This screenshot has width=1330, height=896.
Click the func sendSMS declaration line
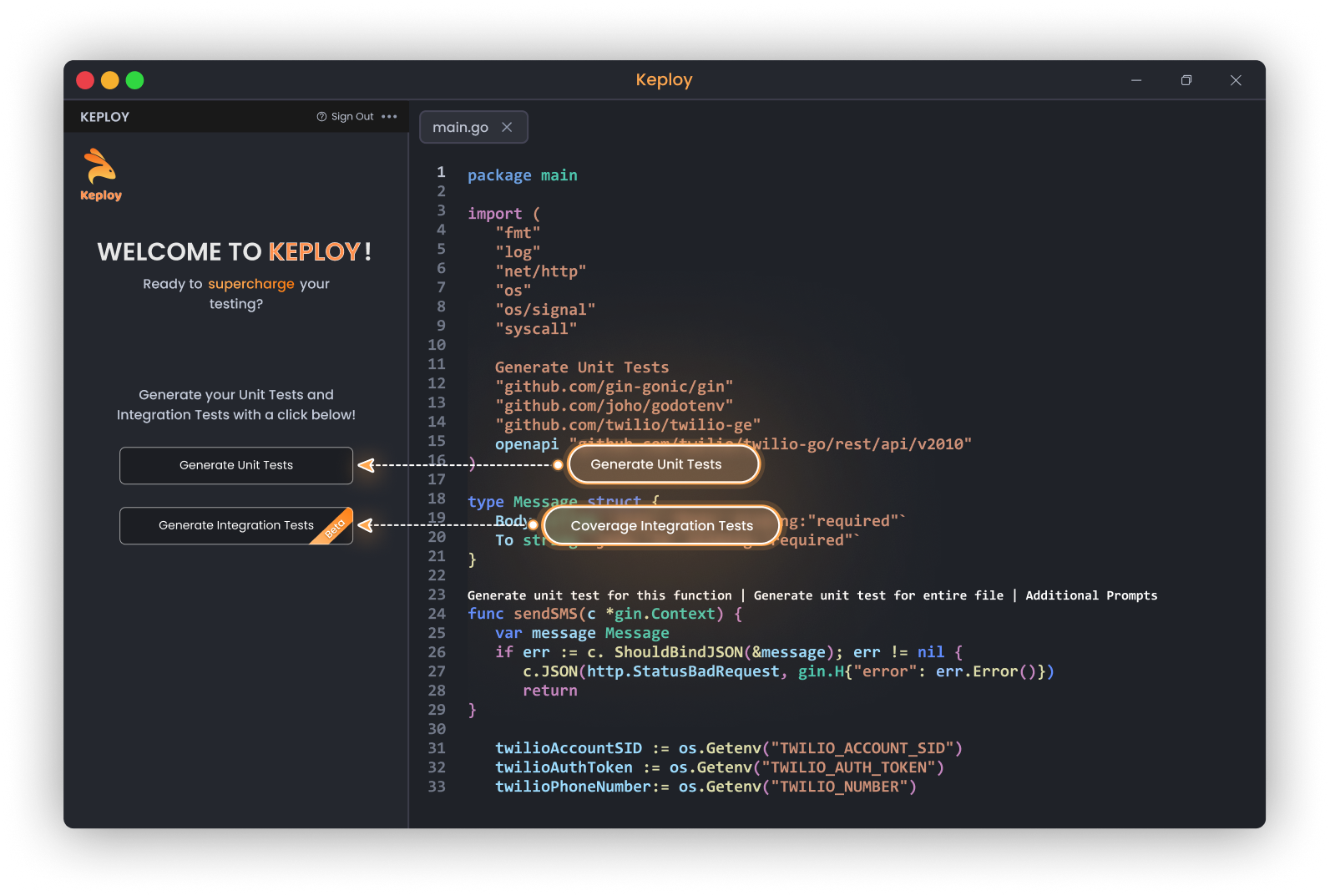pyautogui.click(x=605, y=614)
